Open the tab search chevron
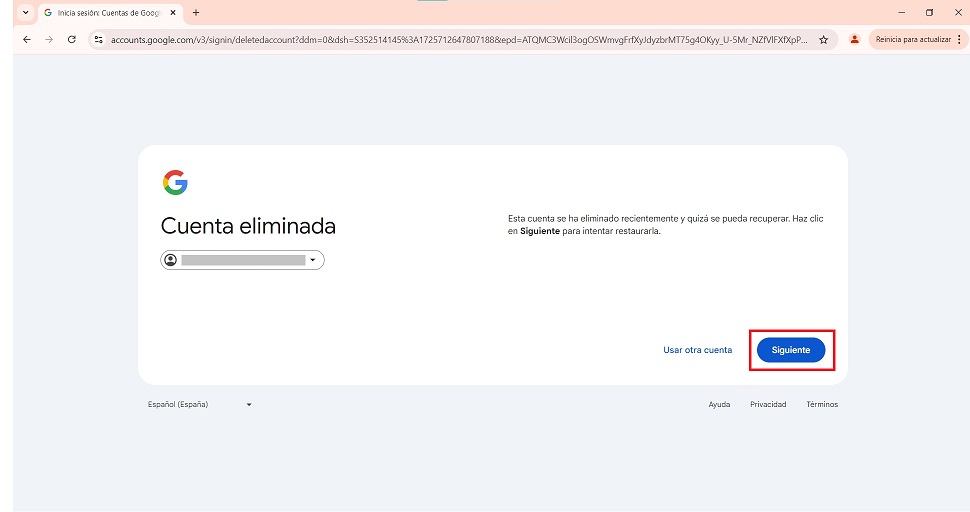970x512 pixels. point(25,12)
